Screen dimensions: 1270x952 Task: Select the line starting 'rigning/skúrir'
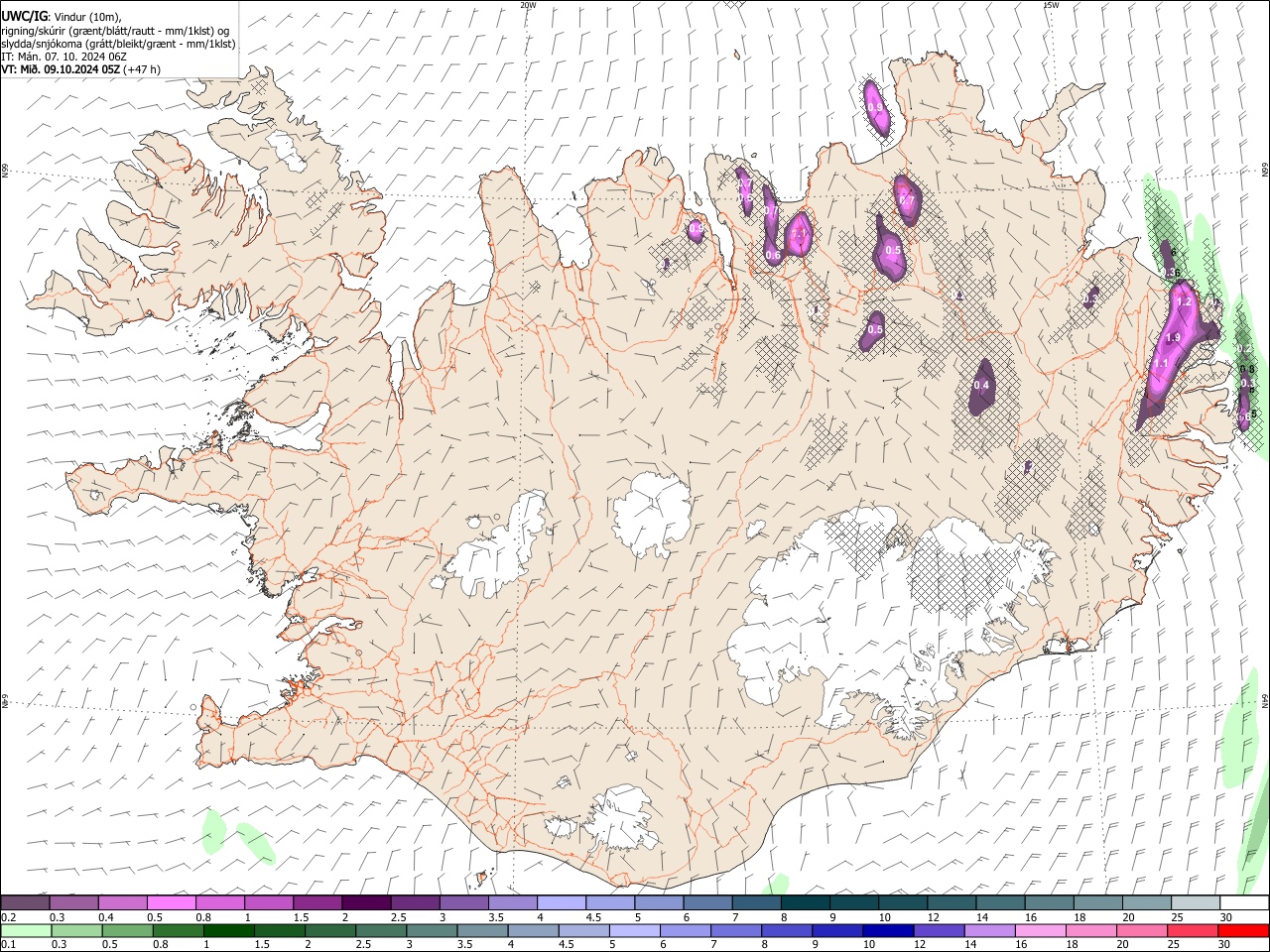click(x=114, y=31)
